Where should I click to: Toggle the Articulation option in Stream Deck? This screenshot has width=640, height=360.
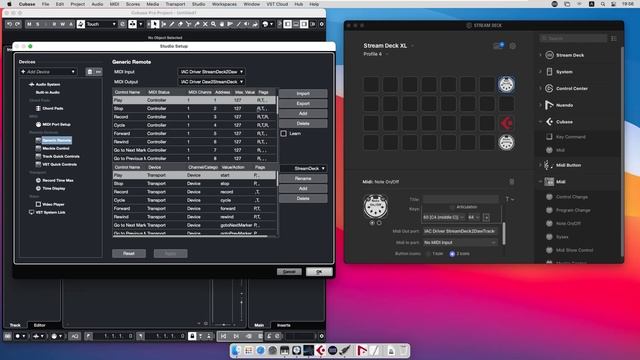pos(452,207)
